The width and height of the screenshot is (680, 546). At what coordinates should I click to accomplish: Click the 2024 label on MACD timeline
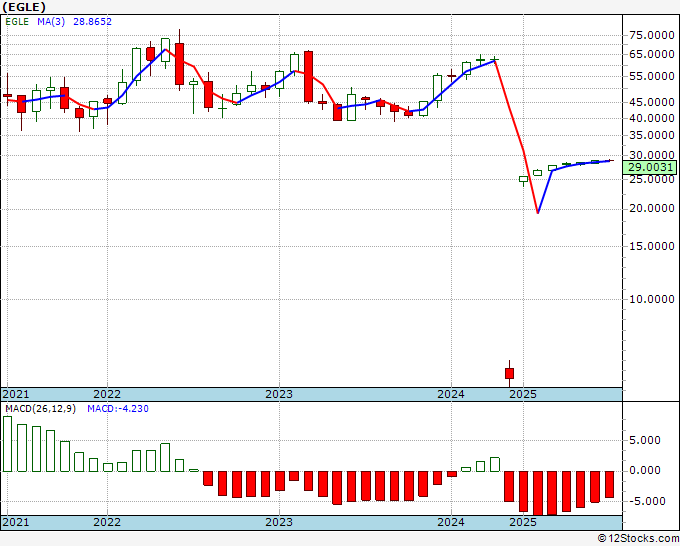pyautogui.click(x=451, y=522)
